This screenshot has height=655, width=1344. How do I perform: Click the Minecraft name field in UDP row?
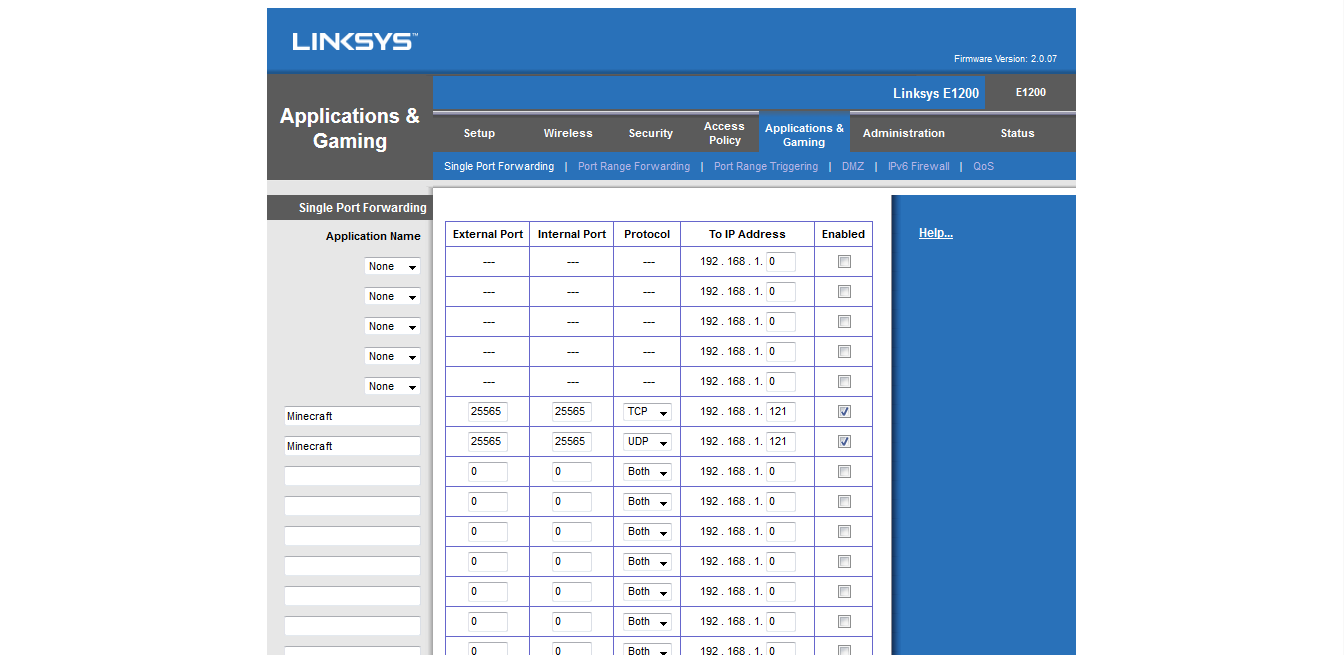click(x=352, y=446)
